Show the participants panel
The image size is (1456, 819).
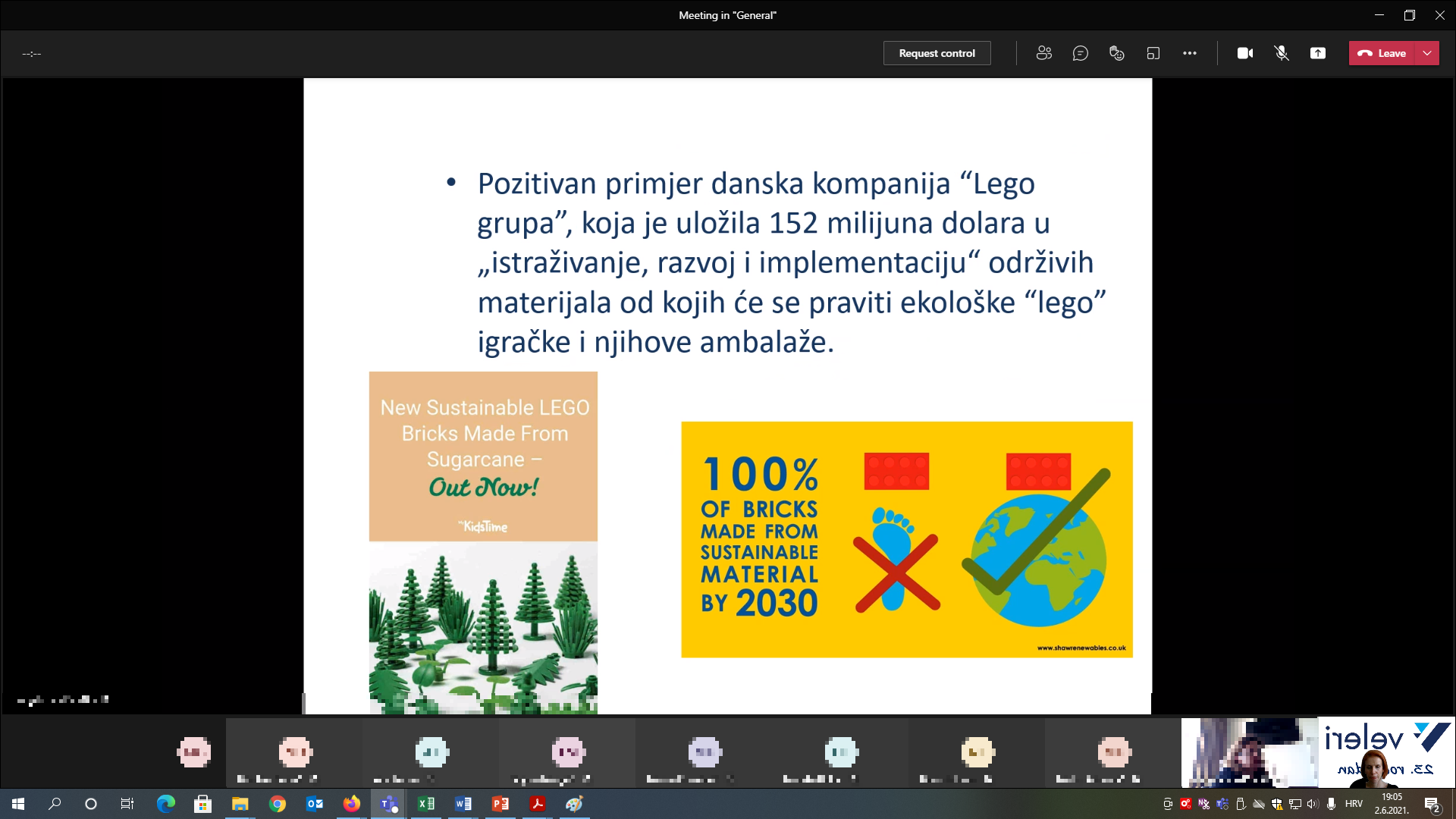point(1044,53)
